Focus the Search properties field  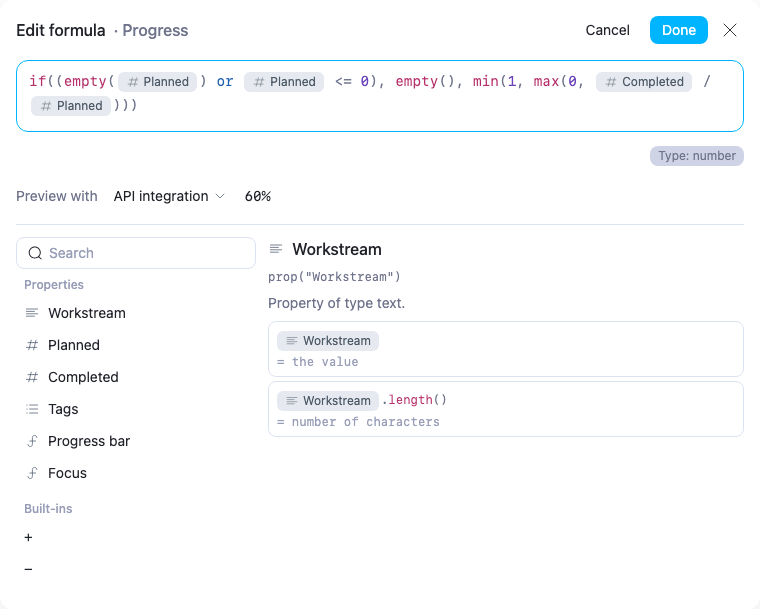coord(136,253)
